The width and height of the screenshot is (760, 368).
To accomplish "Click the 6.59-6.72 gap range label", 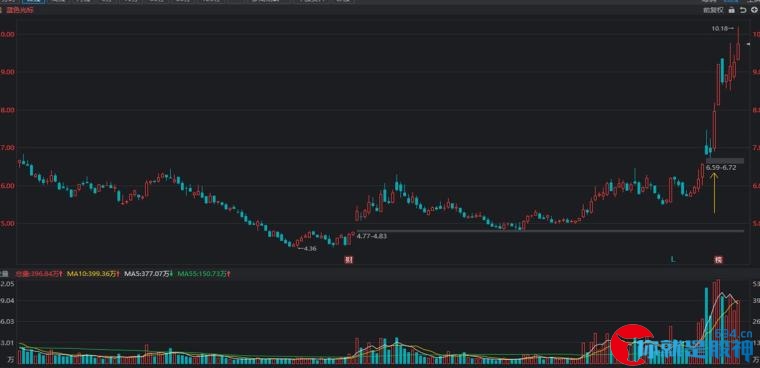I will click(x=721, y=168).
